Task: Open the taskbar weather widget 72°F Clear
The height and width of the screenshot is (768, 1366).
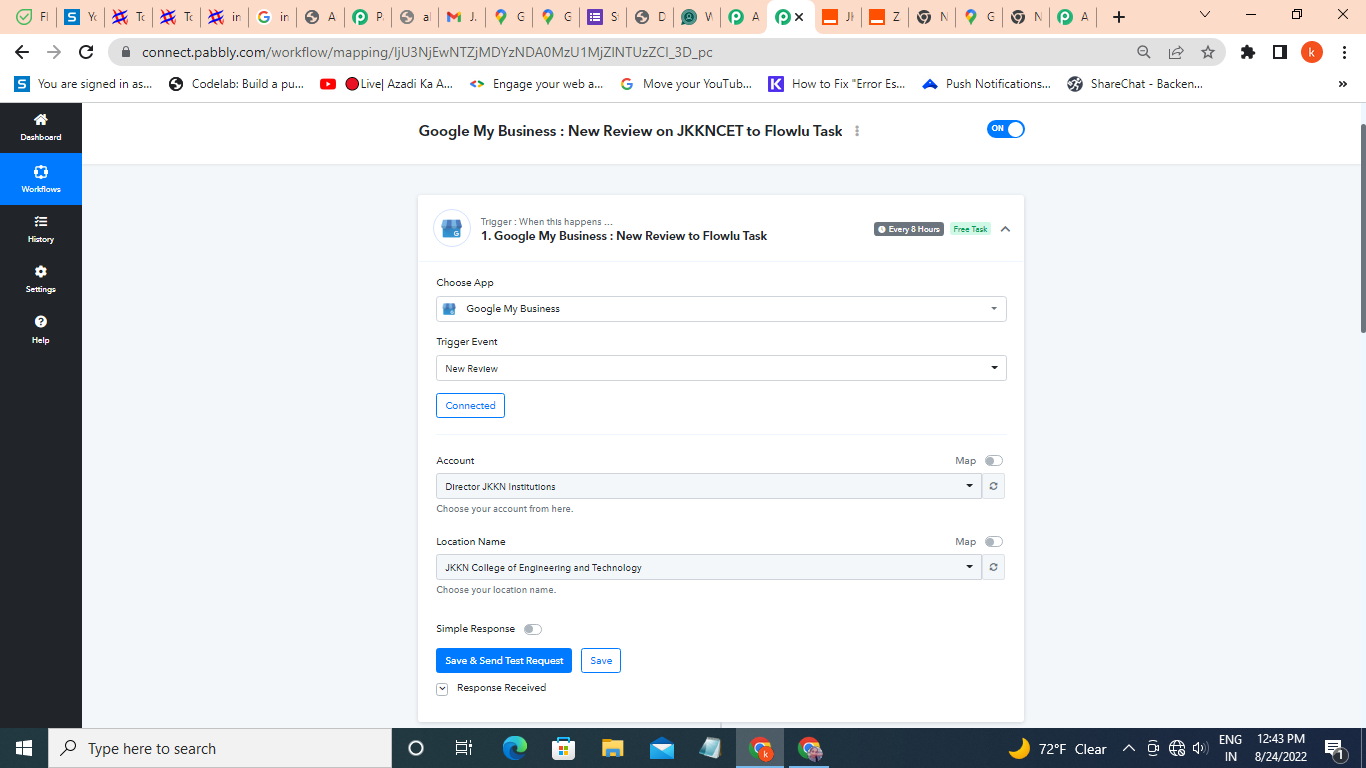Action: tap(1057, 748)
